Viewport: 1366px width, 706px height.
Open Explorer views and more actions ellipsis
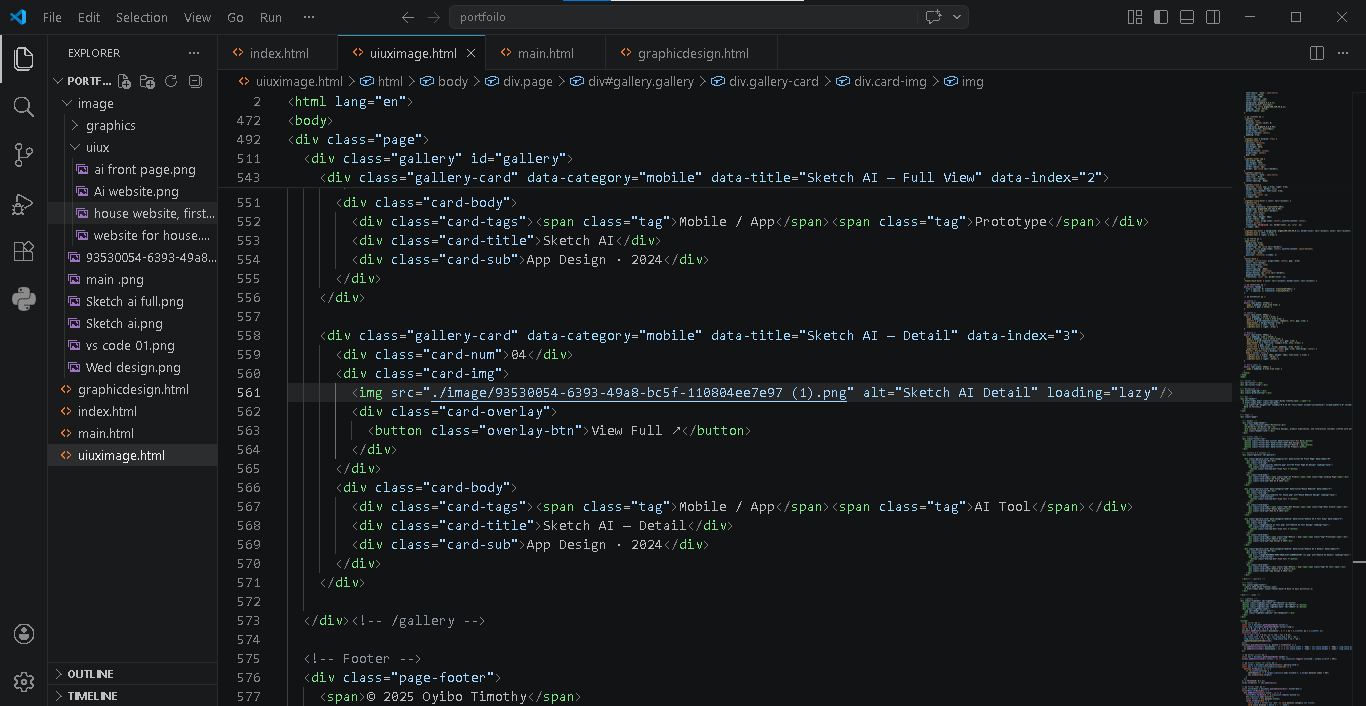(x=194, y=53)
